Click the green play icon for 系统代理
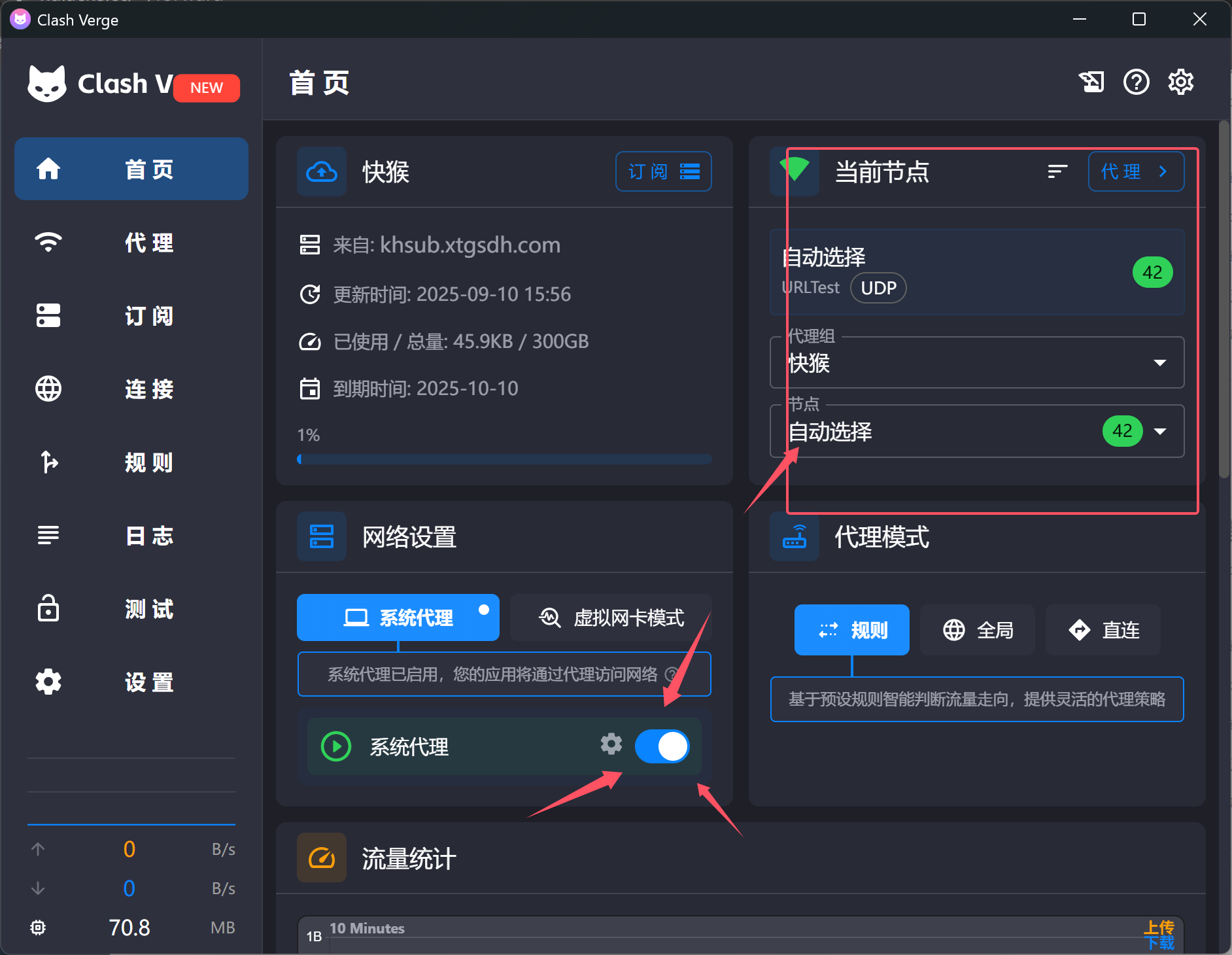The image size is (1232, 955). [x=336, y=746]
